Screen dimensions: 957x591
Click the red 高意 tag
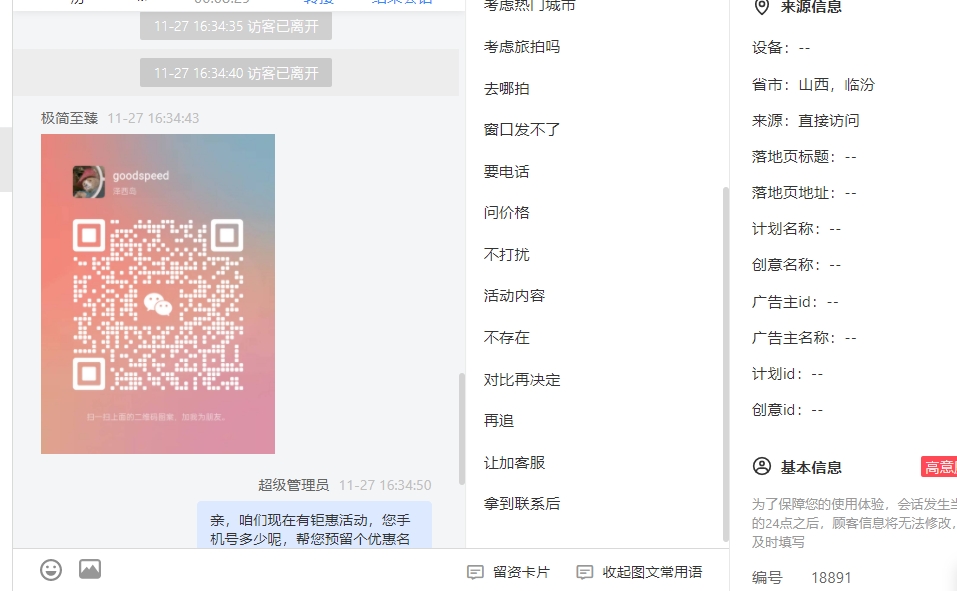(939, 467)
